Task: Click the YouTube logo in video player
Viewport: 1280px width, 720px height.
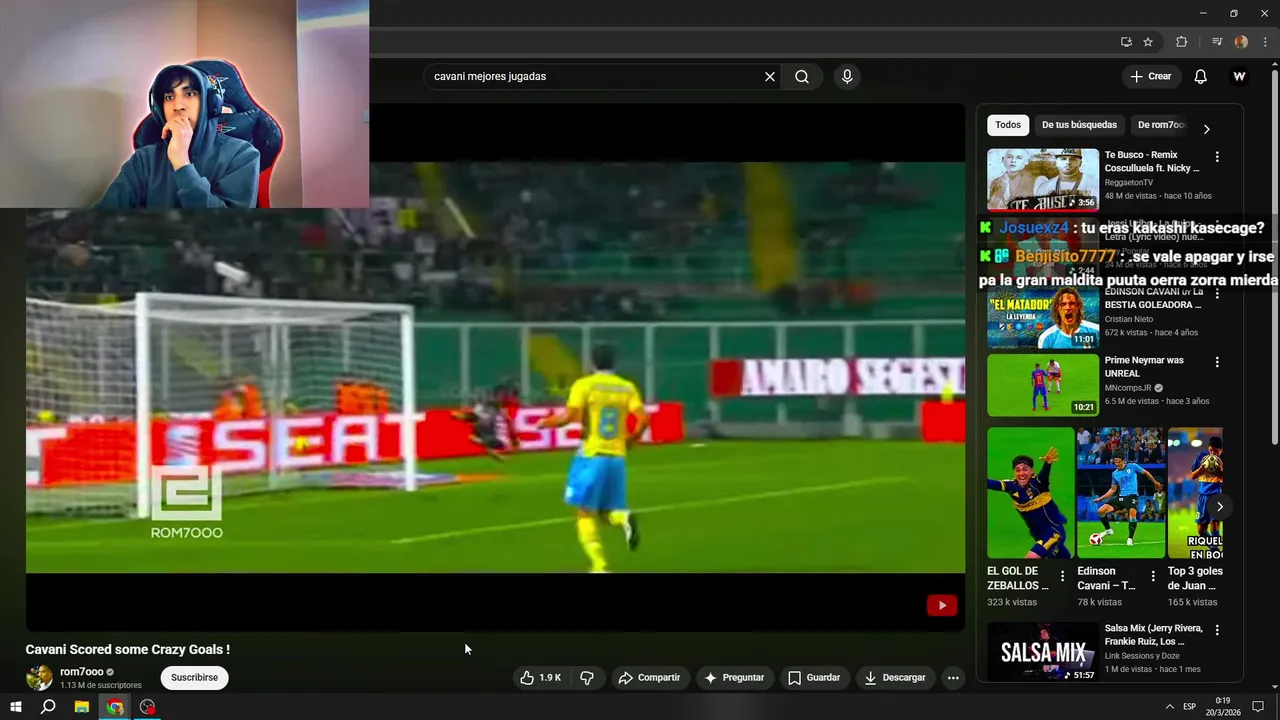Action: pos(941,605)
